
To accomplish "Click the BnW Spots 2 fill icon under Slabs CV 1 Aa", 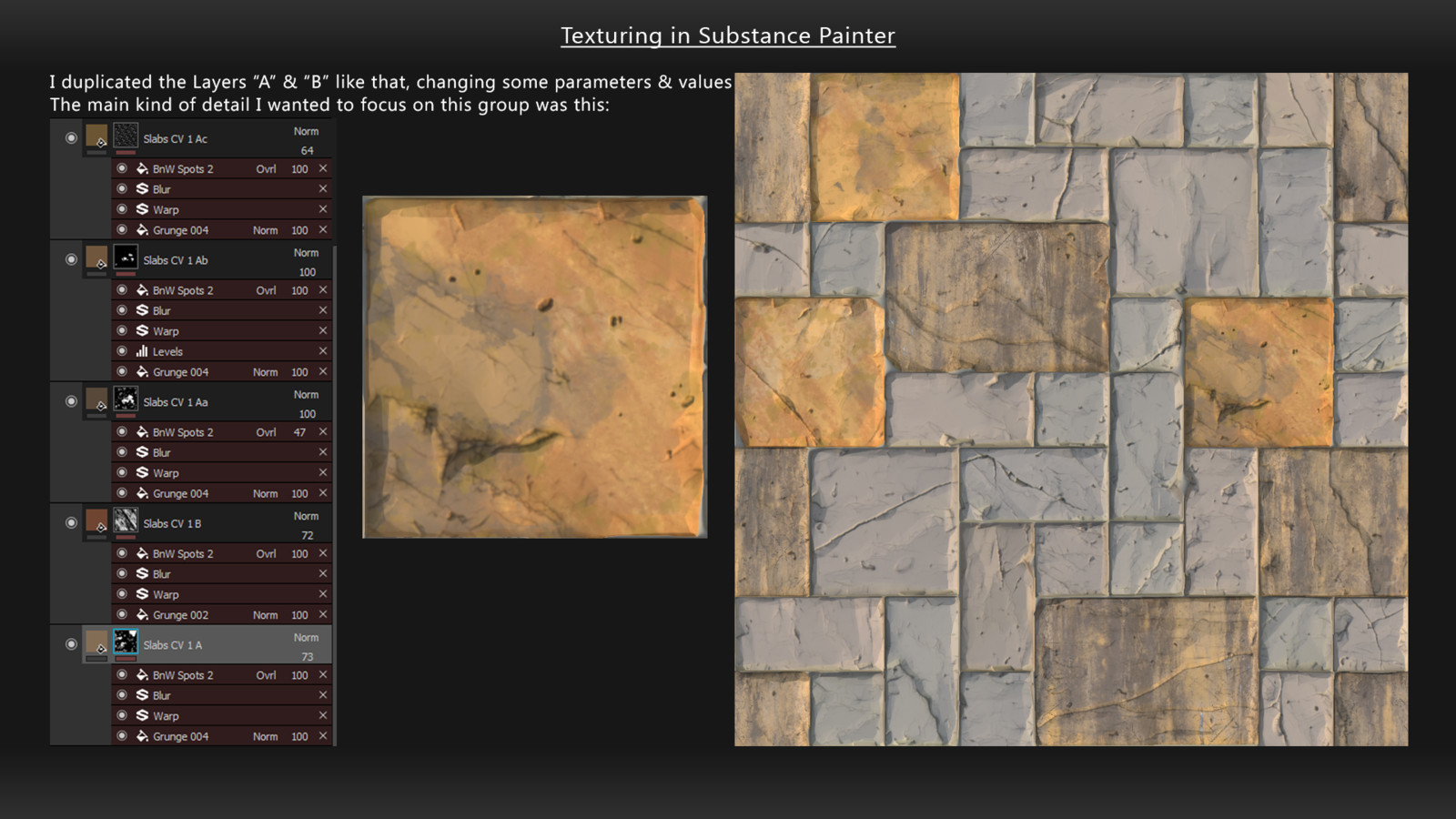I will 142,432.
